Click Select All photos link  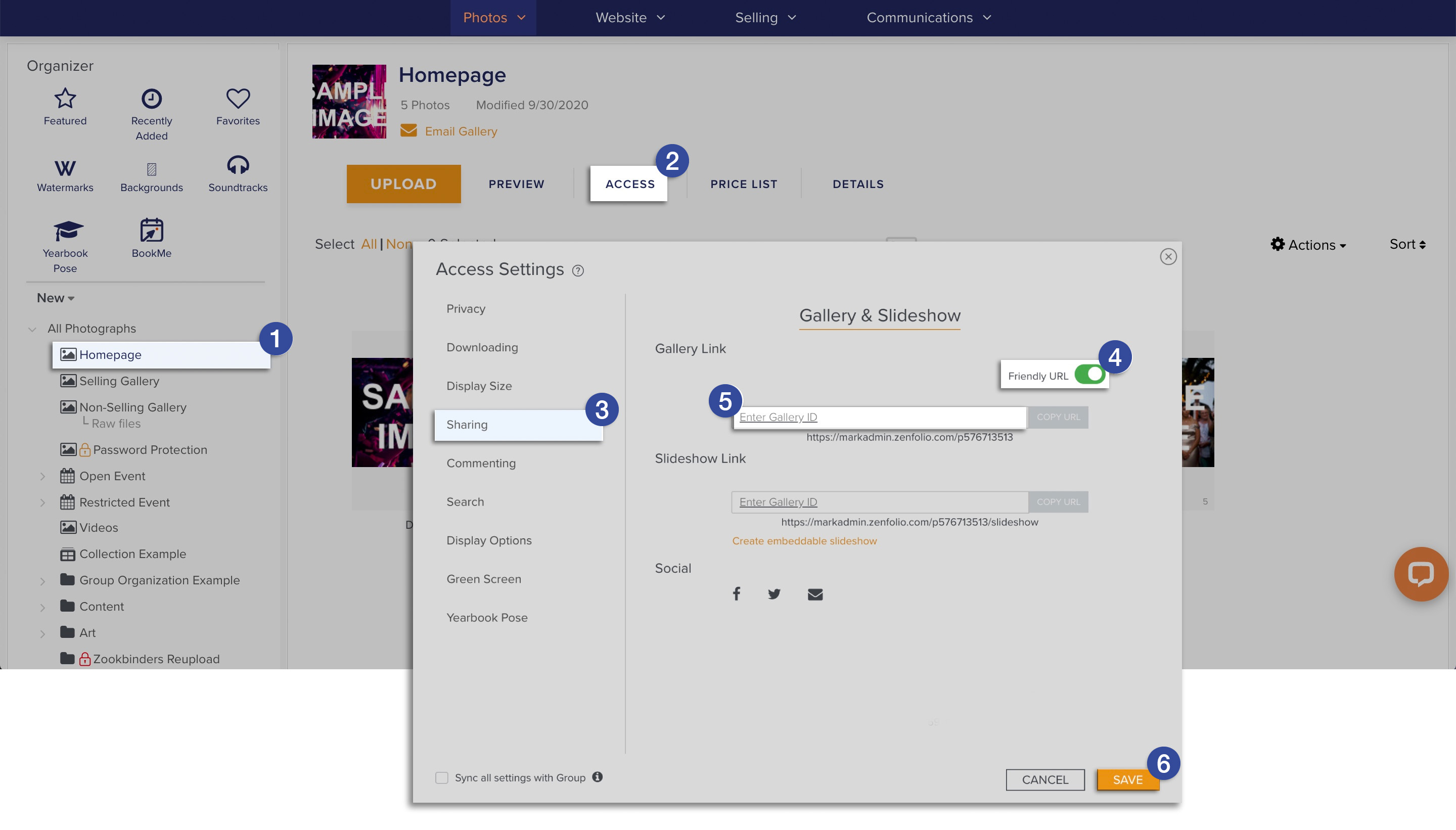(369, 244)
